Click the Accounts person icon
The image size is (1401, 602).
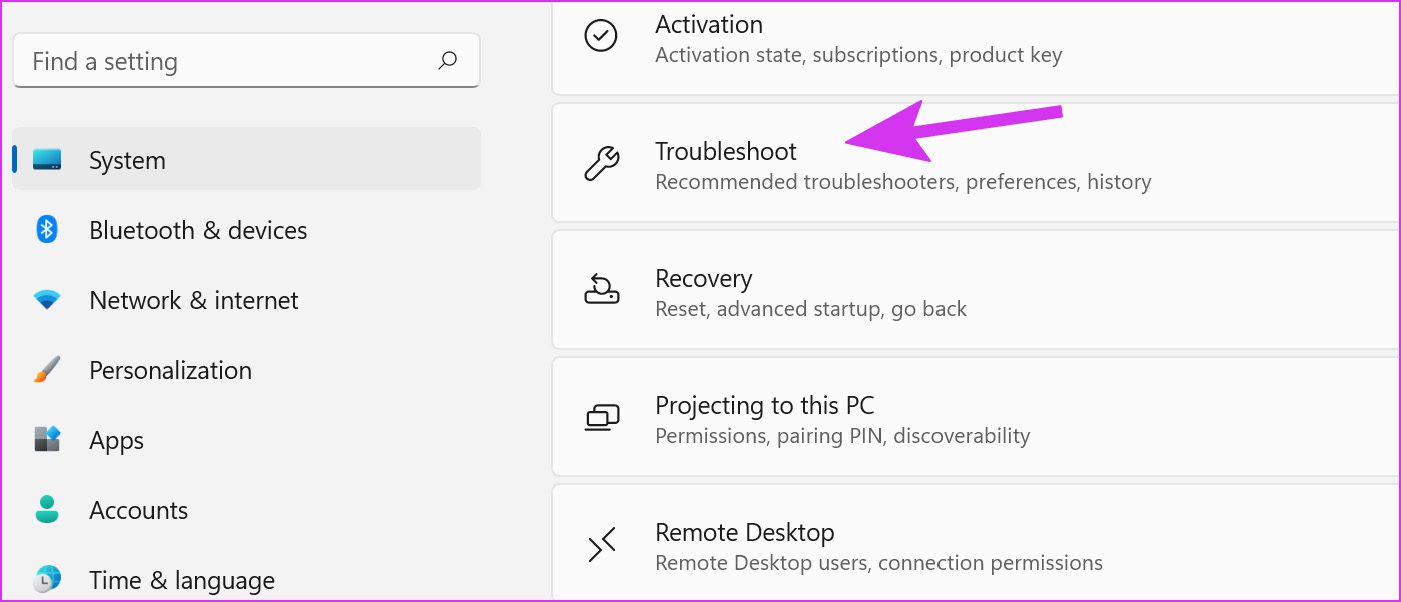click(47, 510)
